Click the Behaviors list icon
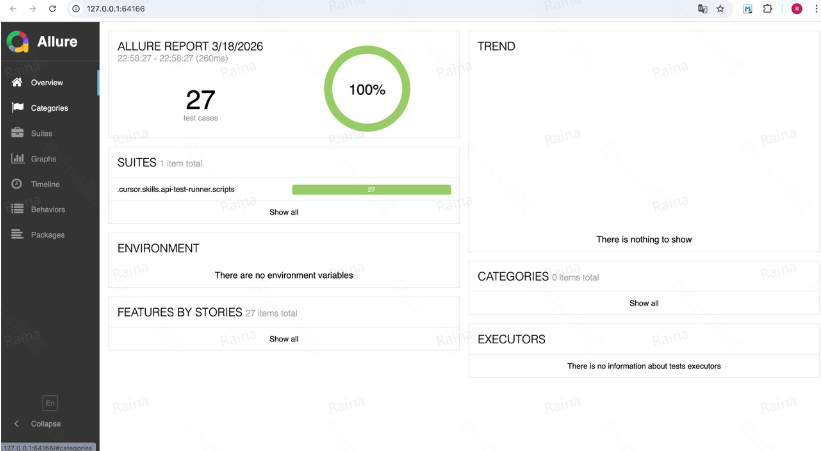This screenshot has height=451, width=821. 17,208
